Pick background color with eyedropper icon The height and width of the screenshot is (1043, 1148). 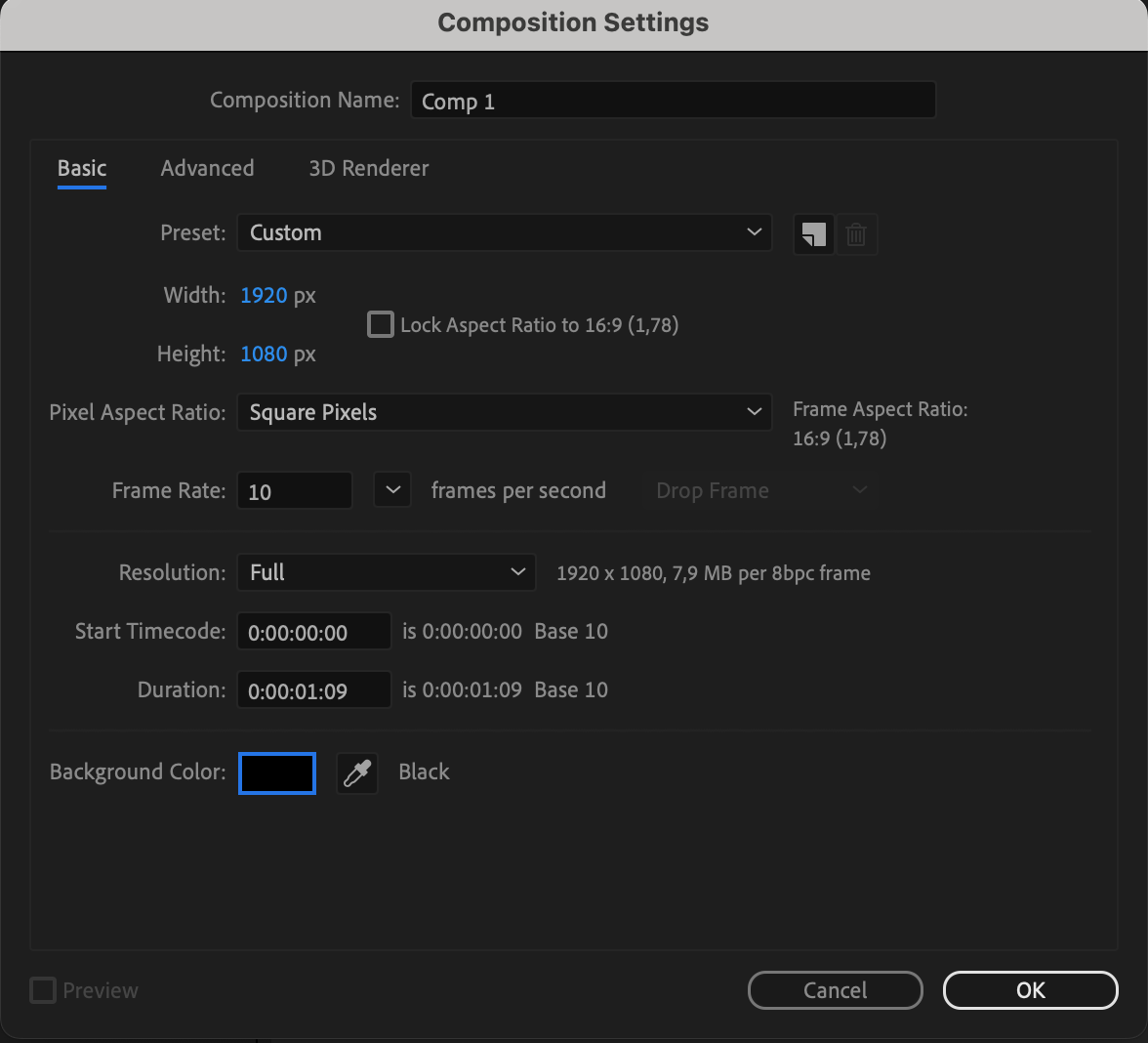pyautogui.click(x=357, y=773)
